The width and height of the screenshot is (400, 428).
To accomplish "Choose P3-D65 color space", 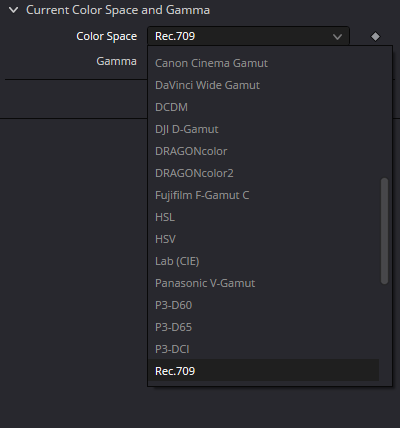I will point(263,327).
